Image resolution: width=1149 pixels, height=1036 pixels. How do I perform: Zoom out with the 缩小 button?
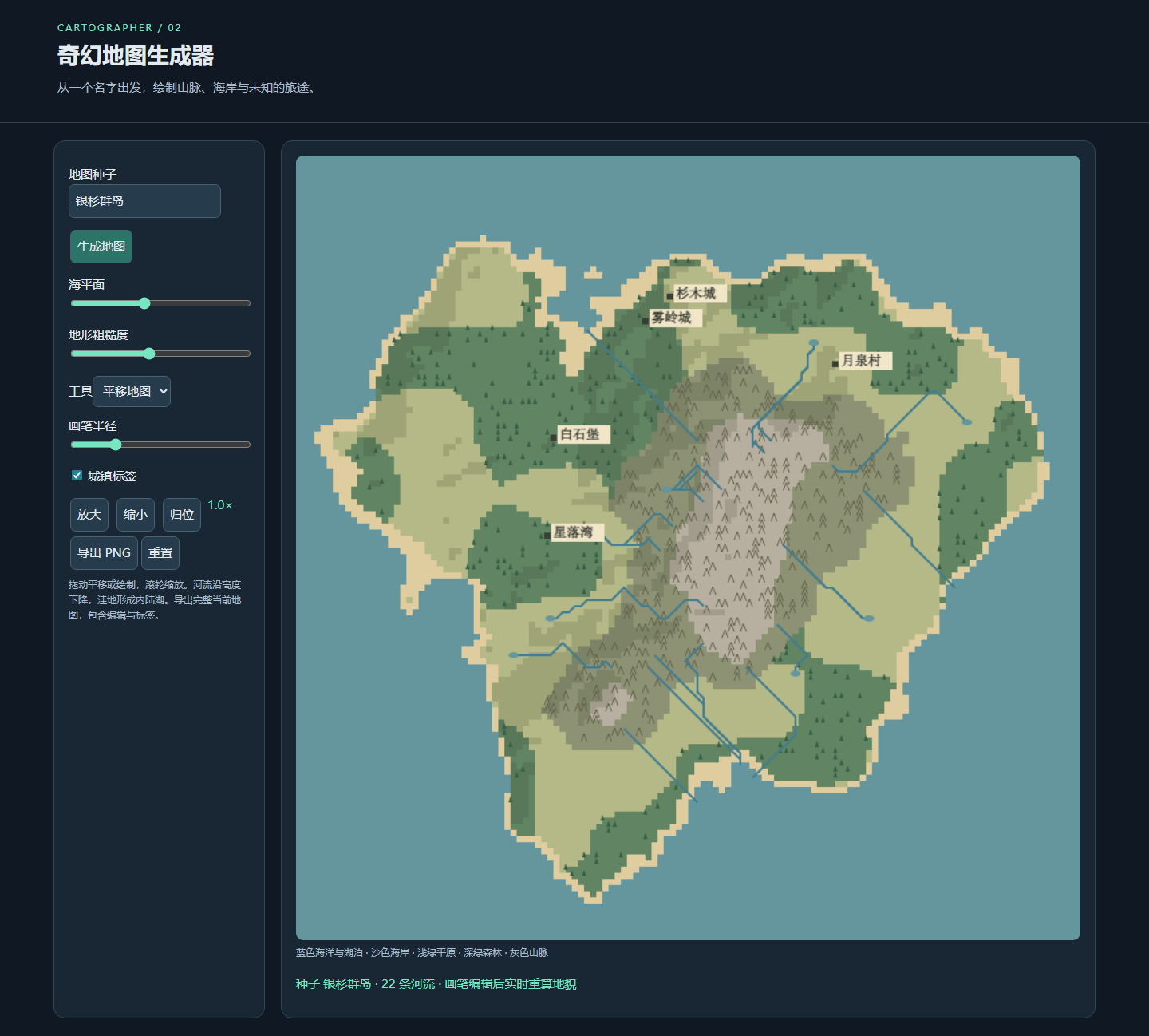(136, 515)
